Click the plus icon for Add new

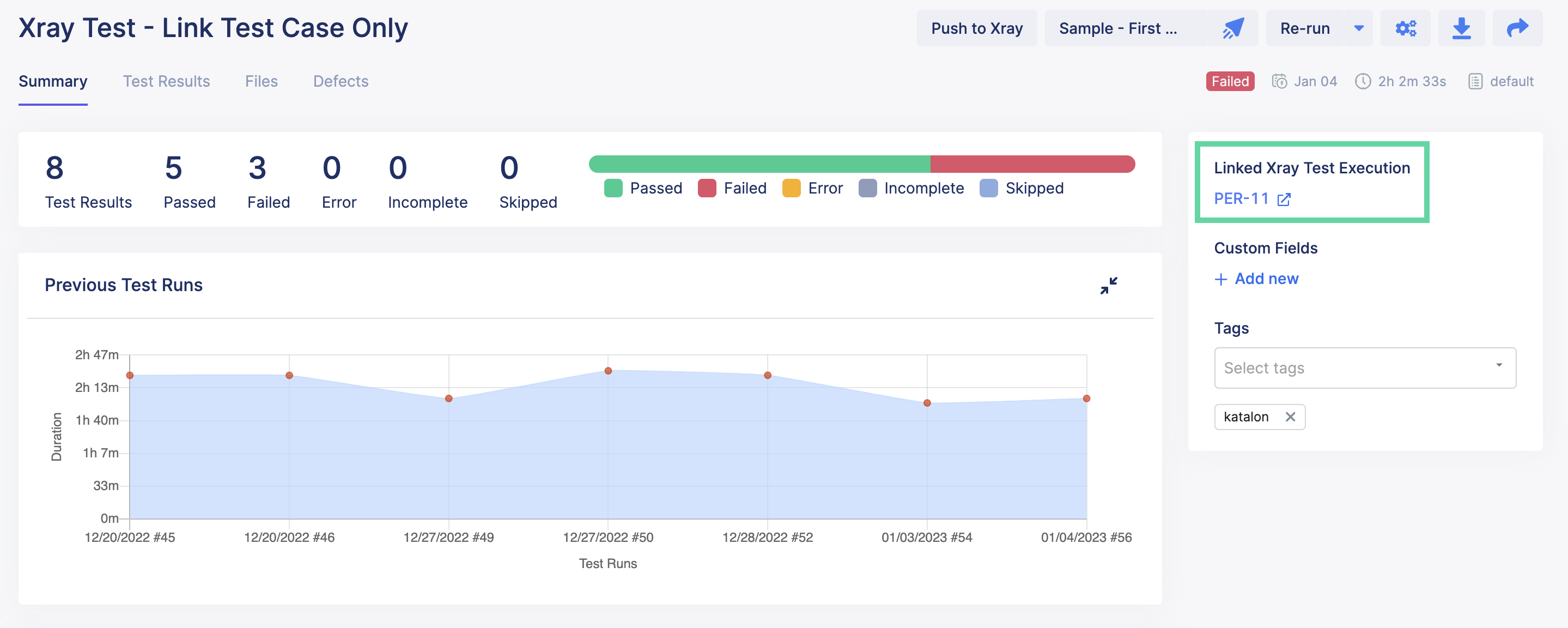click(1220, 279)
